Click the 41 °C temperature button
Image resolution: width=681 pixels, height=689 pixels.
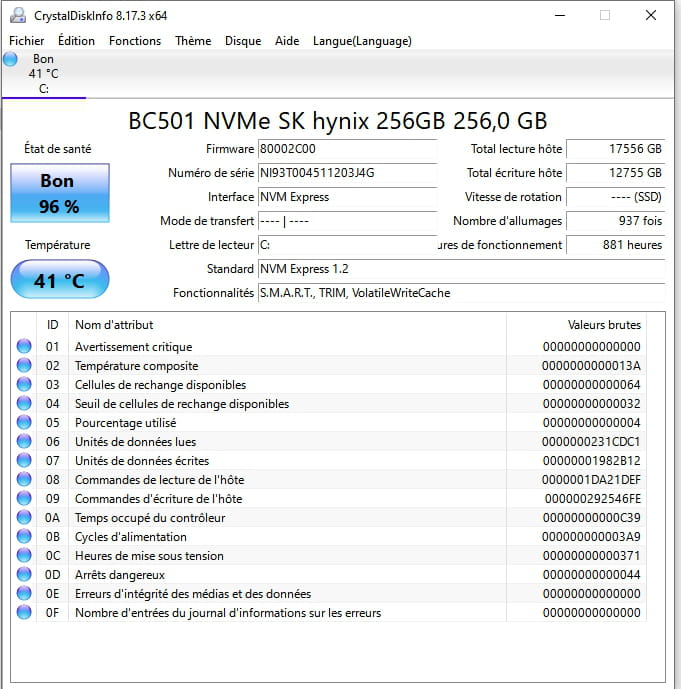(60, 279)
